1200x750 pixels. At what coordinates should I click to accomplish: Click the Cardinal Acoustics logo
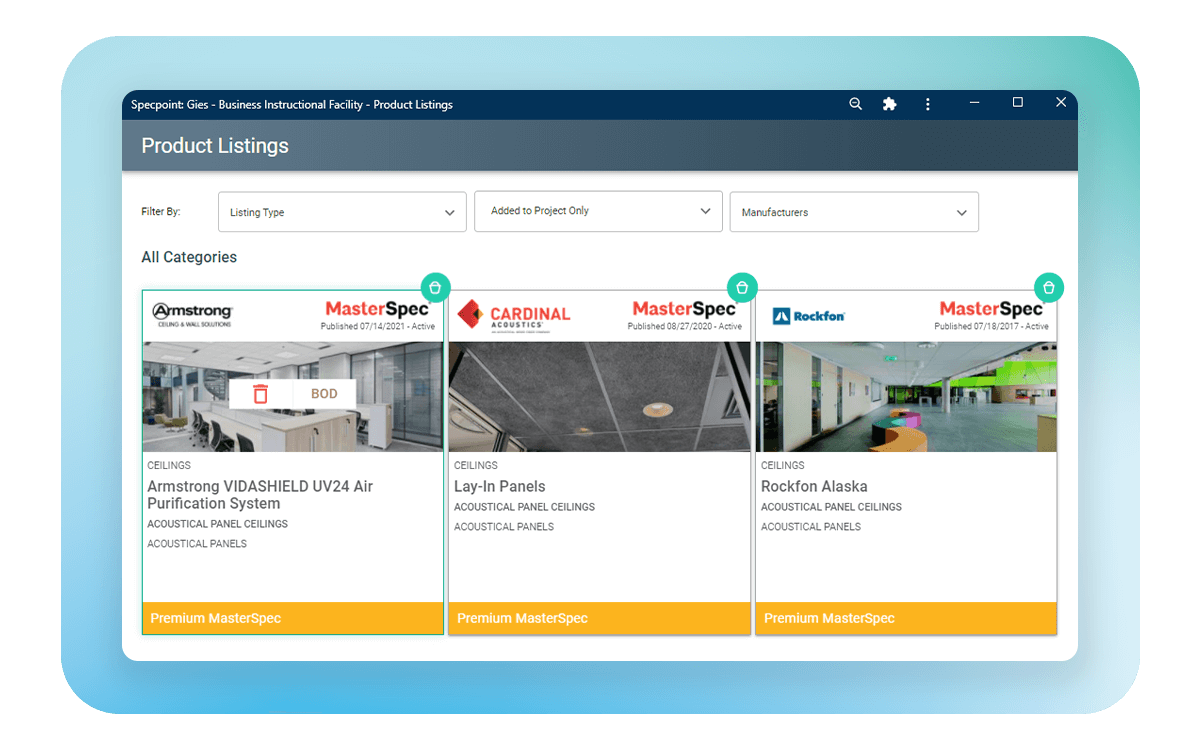(514, 315)
